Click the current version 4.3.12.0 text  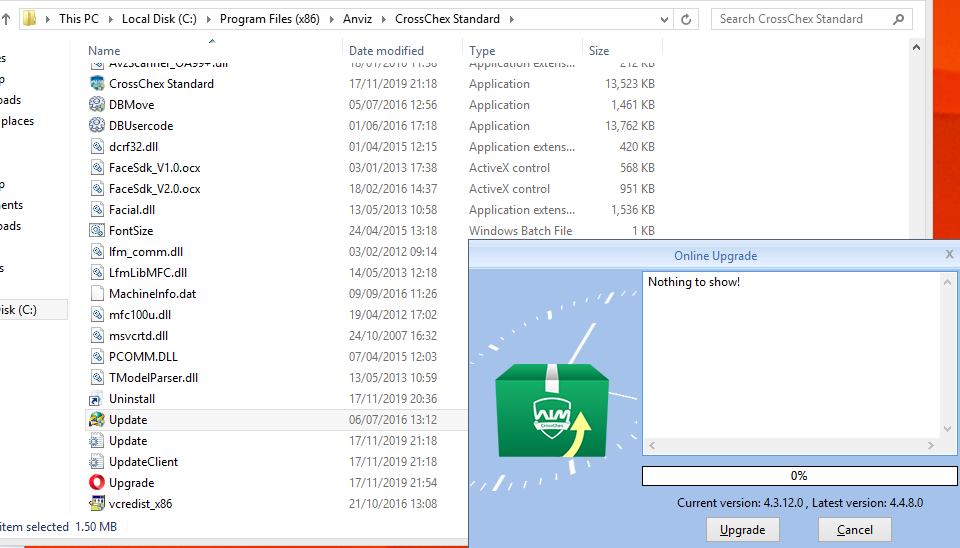pyautogui.click(x=740, y=503)
